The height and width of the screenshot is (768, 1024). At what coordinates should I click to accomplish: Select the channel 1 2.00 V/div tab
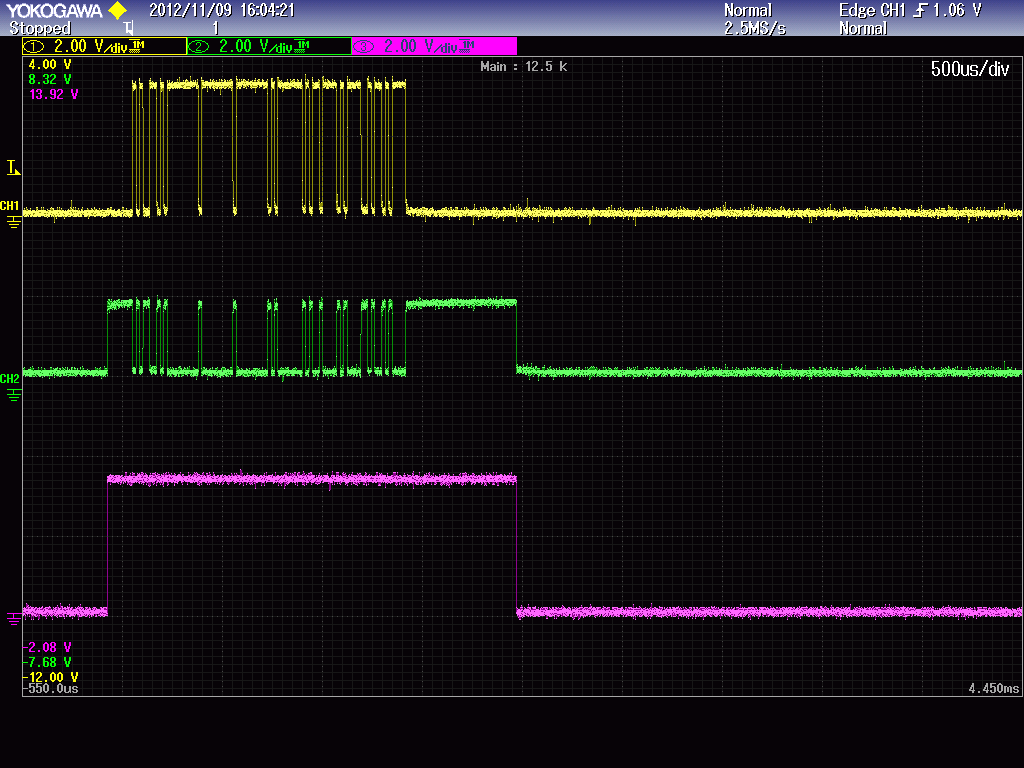tap(104, 46)
